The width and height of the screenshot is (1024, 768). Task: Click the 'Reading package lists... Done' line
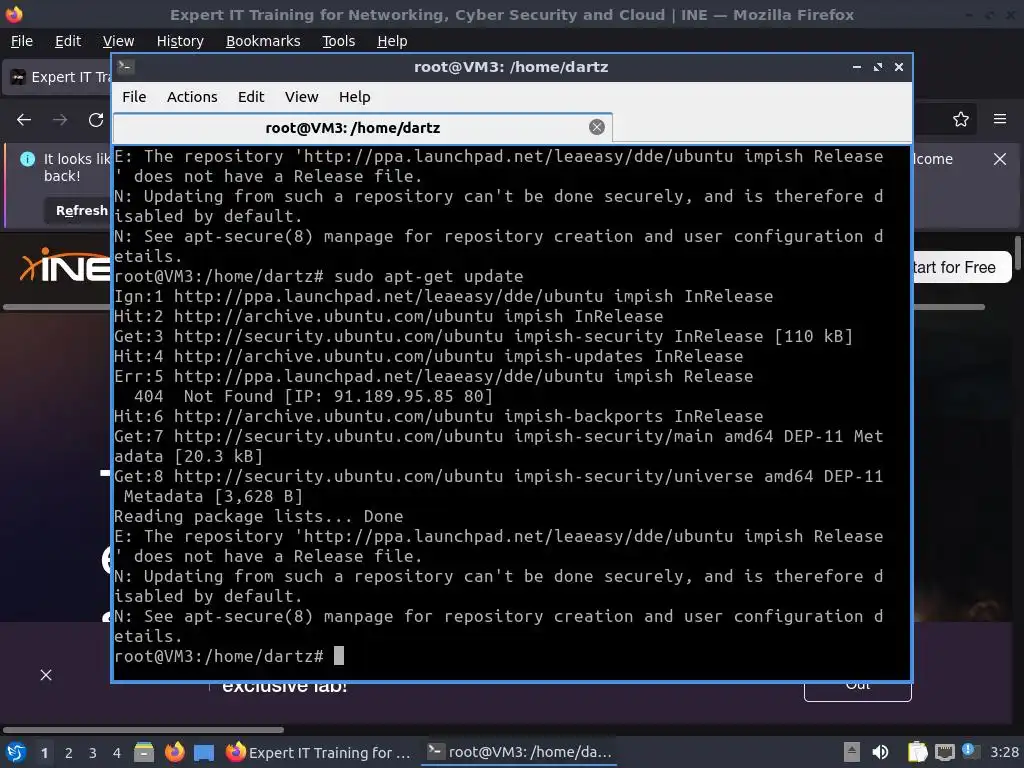pos(259,517)
